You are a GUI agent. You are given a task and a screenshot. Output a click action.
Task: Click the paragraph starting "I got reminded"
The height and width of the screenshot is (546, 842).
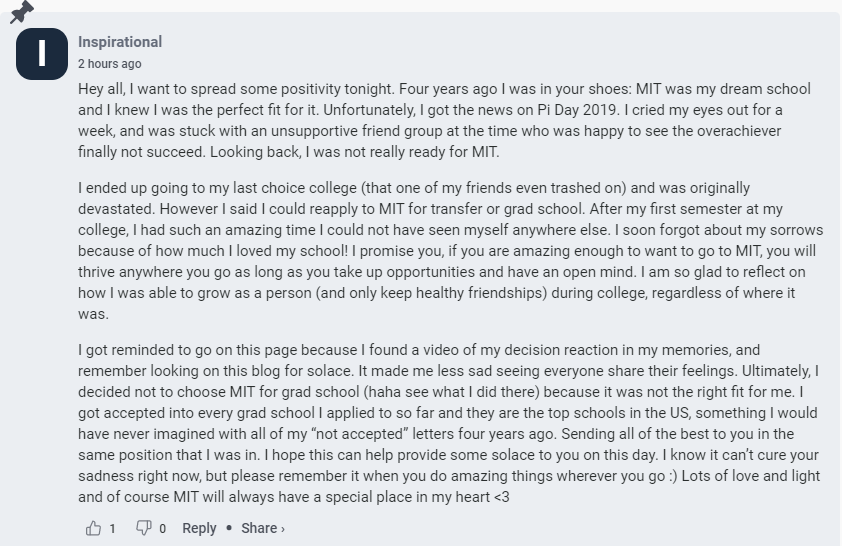(x=449, y=423)
